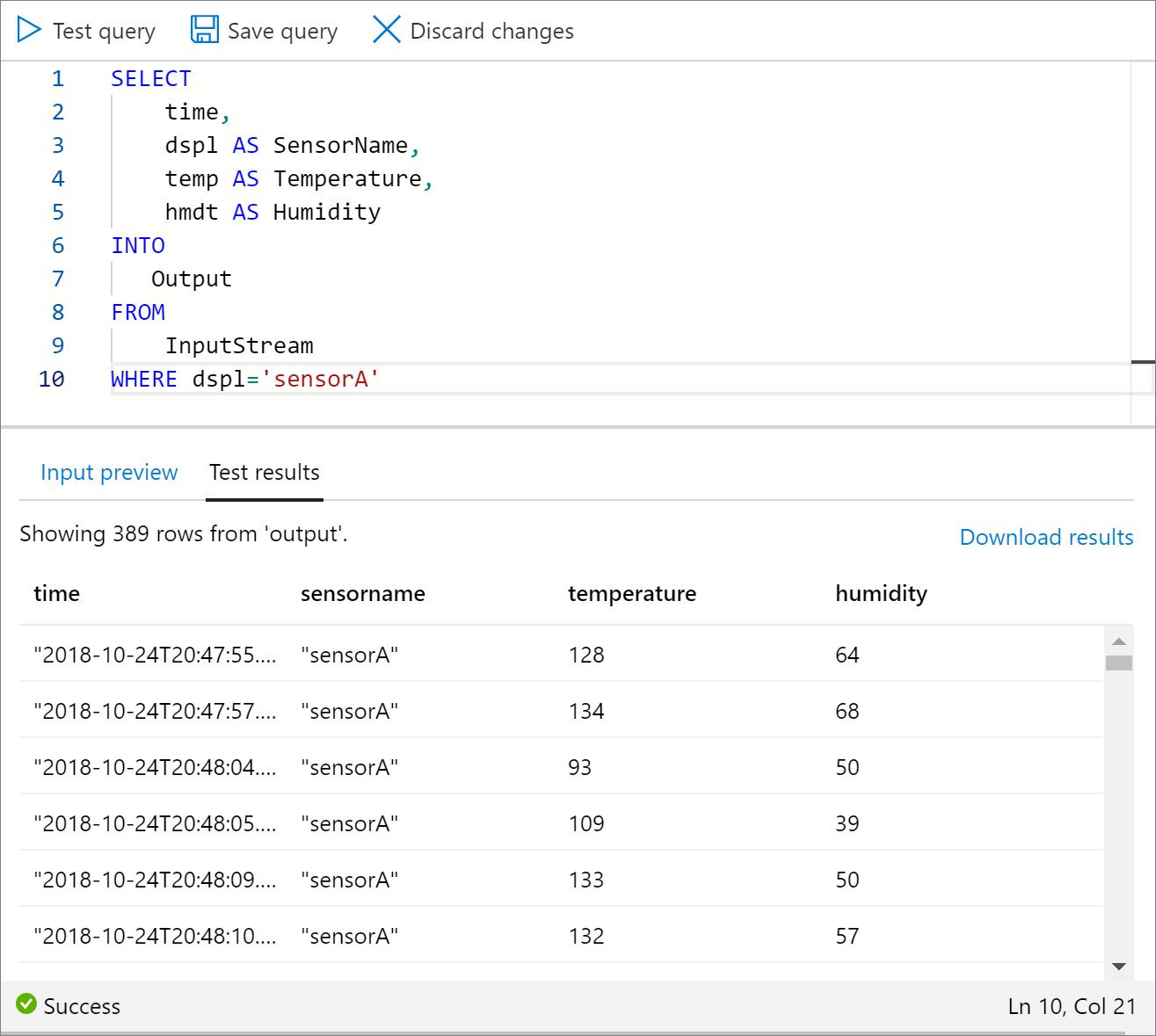Screen dimensions: 1156x1036
Task: Place cursor on the WHERE clause line
Action: tap(244, 380)
